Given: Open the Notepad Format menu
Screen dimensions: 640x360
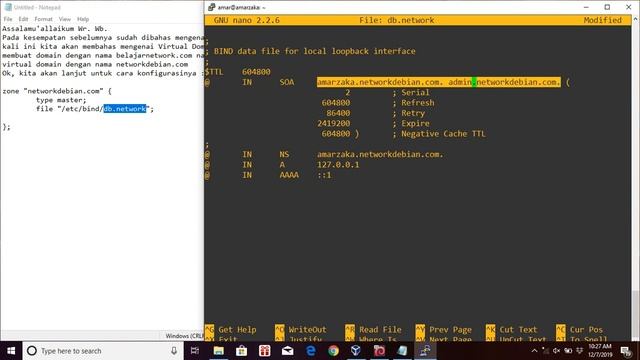Looking at the screenshot, I should point(43,19).
